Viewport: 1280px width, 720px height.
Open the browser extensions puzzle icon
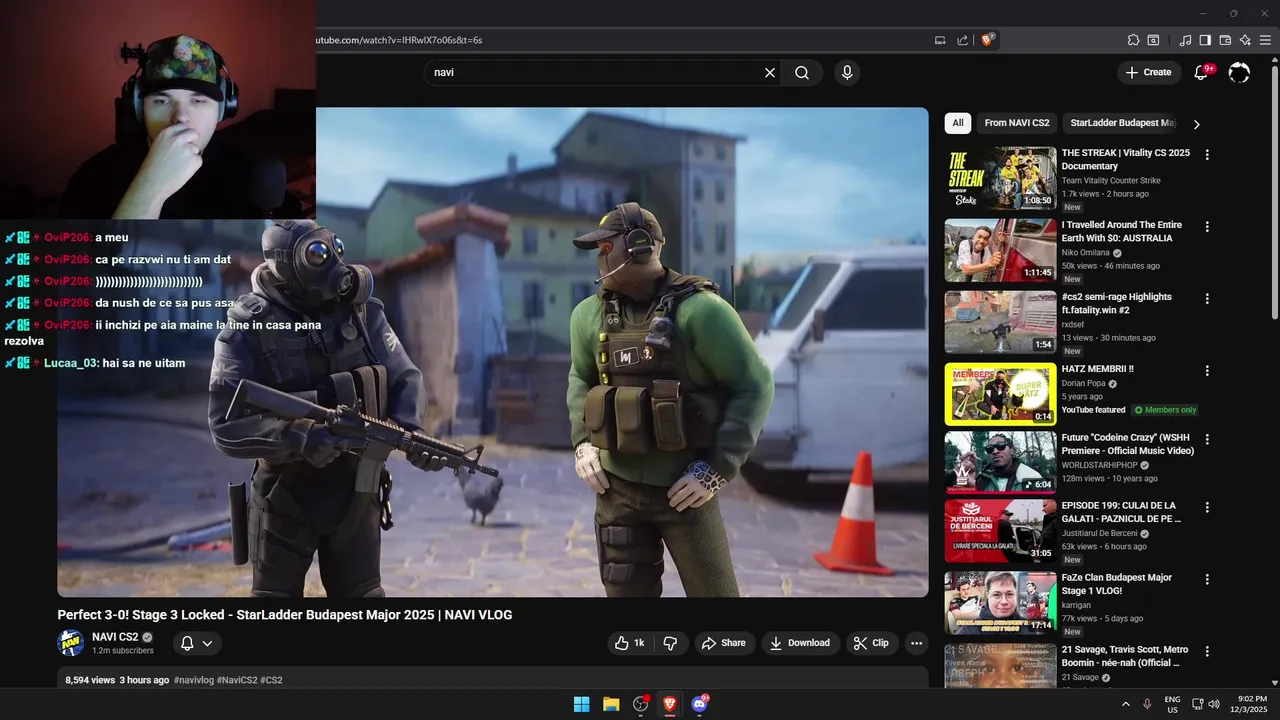pos(1133,40)
